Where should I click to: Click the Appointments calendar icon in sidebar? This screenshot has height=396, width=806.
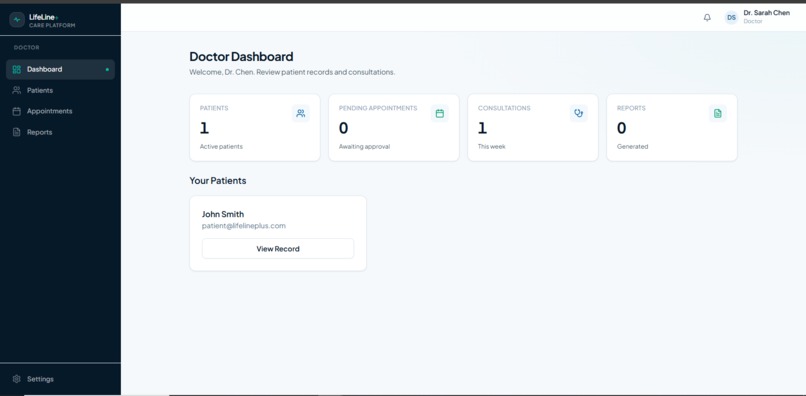tap(16, 111)
